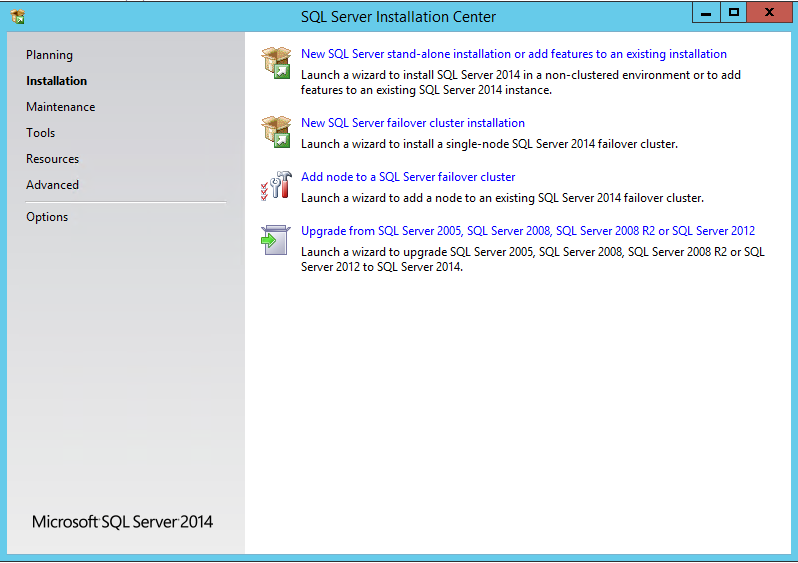This screenshot has height=563, width=798.
Task: Click the stand-alone installation box icon
Action: click(x=275, y=62)
